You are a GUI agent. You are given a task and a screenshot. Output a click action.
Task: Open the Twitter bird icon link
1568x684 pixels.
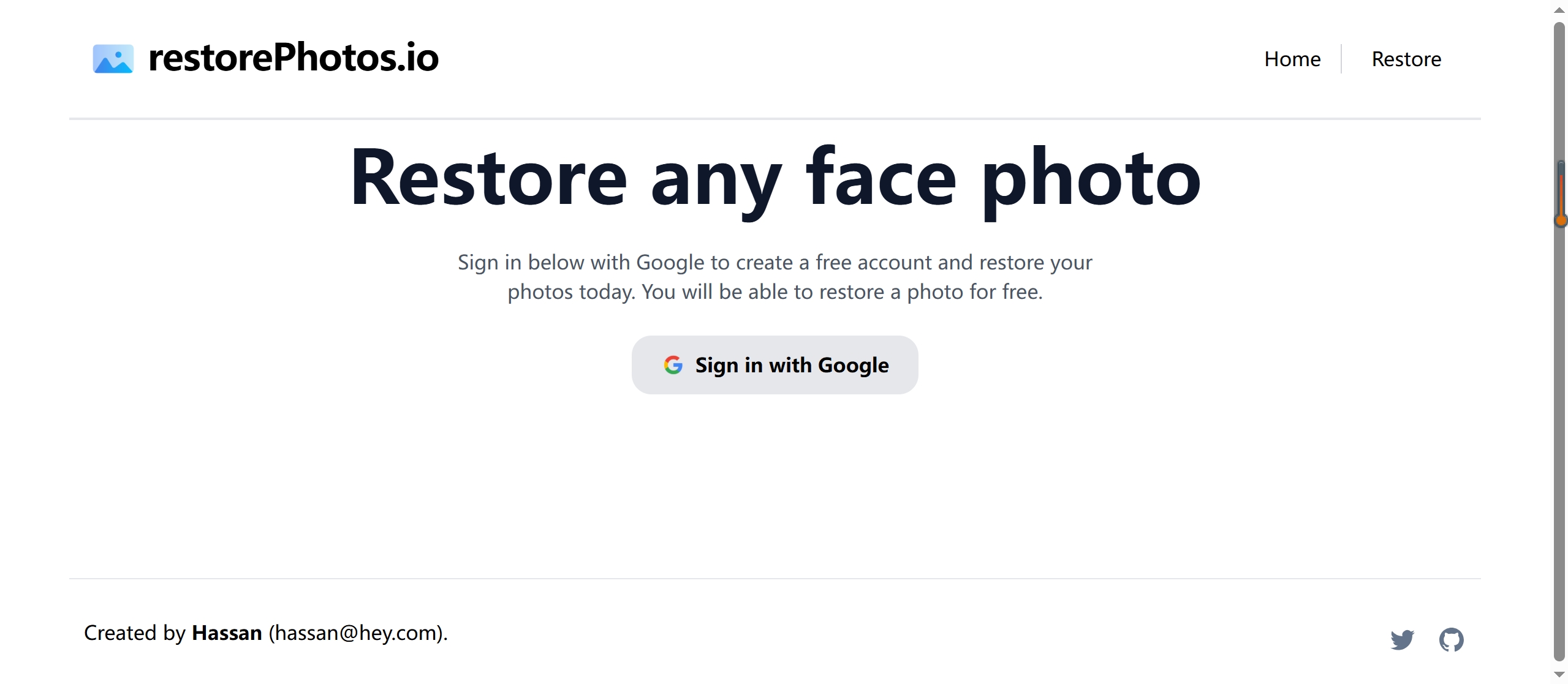(x=1402, y=639)
